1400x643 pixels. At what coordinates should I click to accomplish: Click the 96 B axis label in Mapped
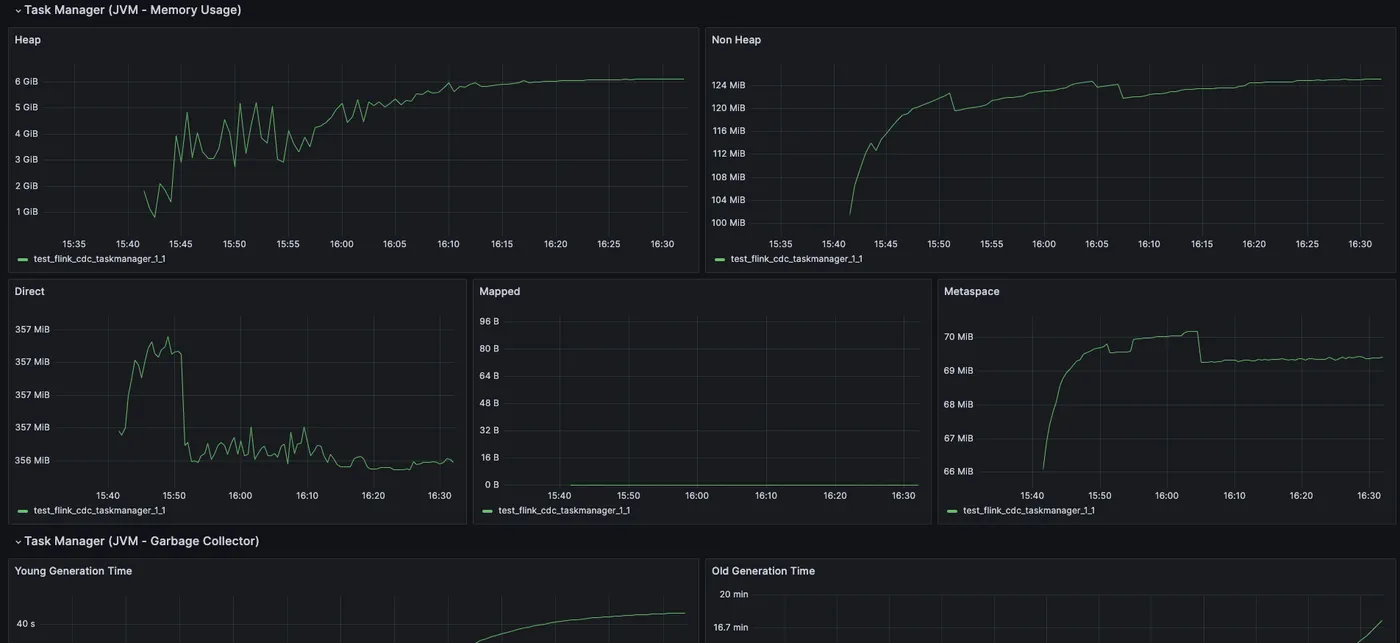(489, 321)
